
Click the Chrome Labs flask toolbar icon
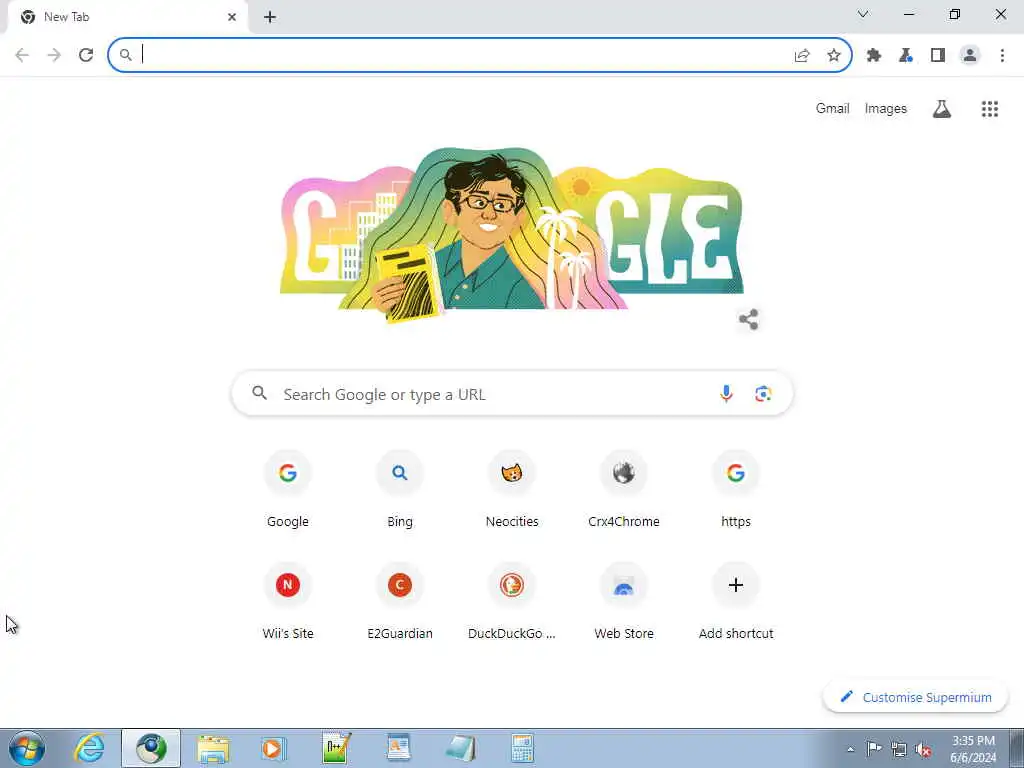906,56
